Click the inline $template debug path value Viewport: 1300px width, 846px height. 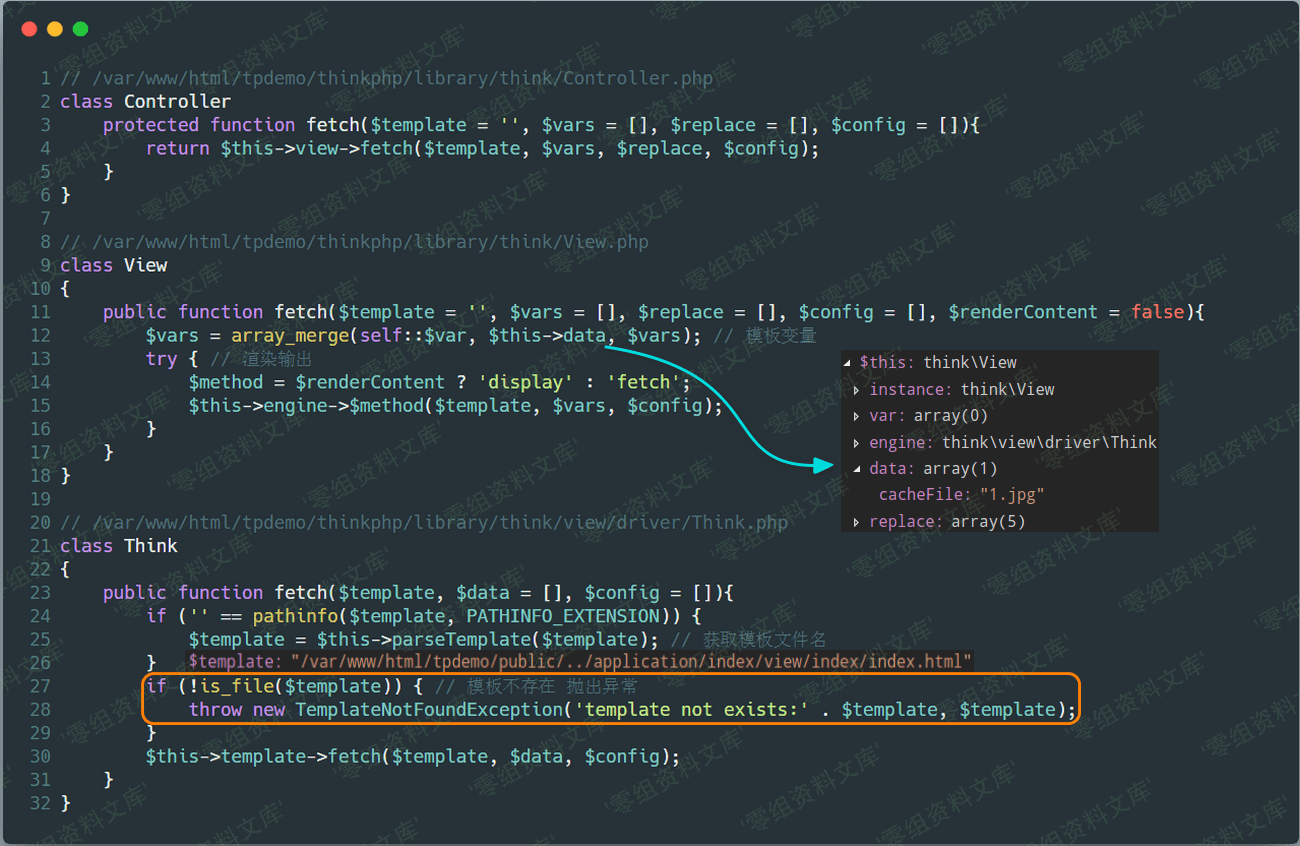click(631, 662)
